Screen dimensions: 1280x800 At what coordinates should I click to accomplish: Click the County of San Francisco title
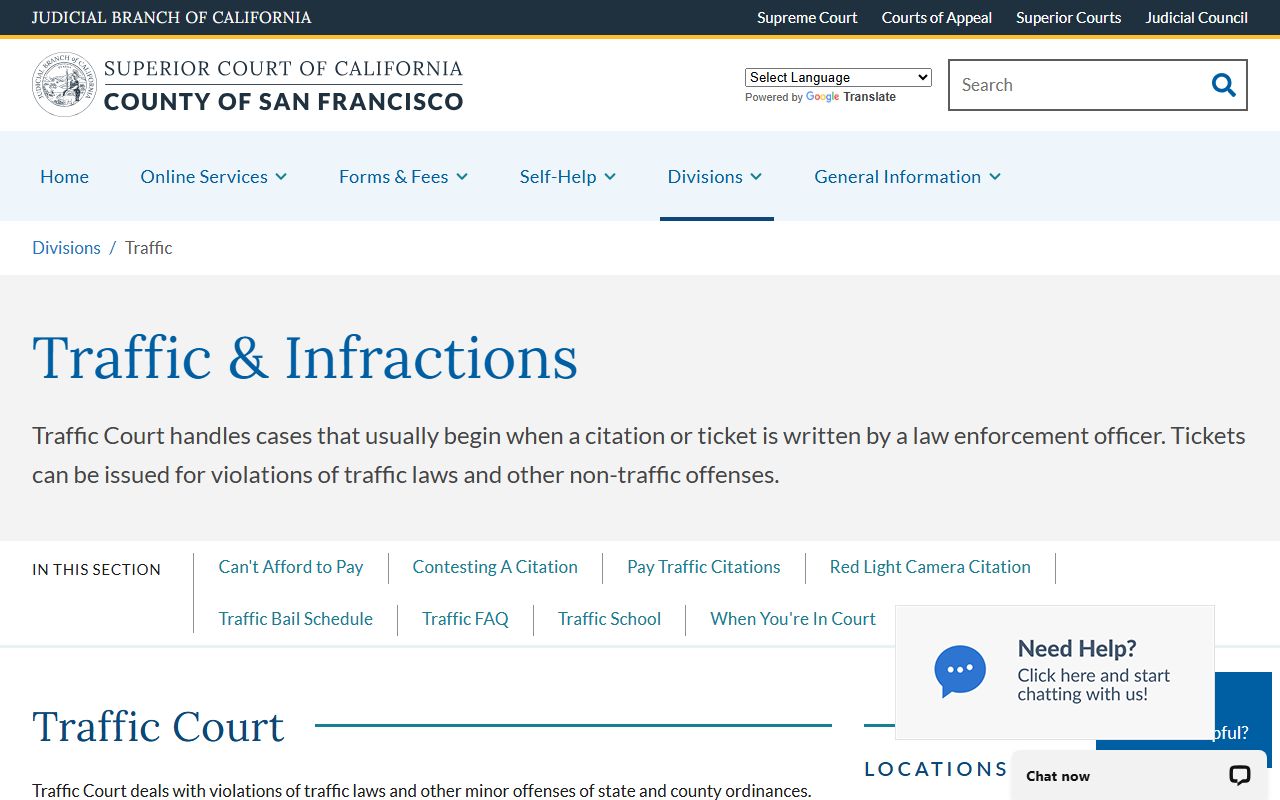tap(283, 101)
